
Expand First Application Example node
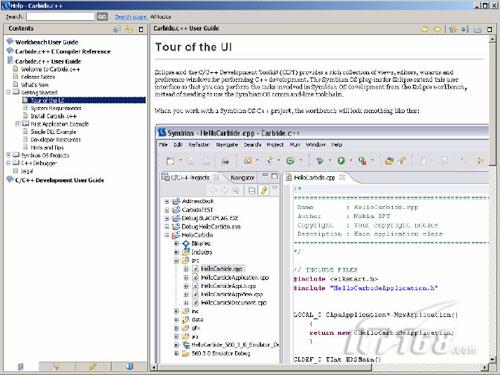click(x=18, y=124)
